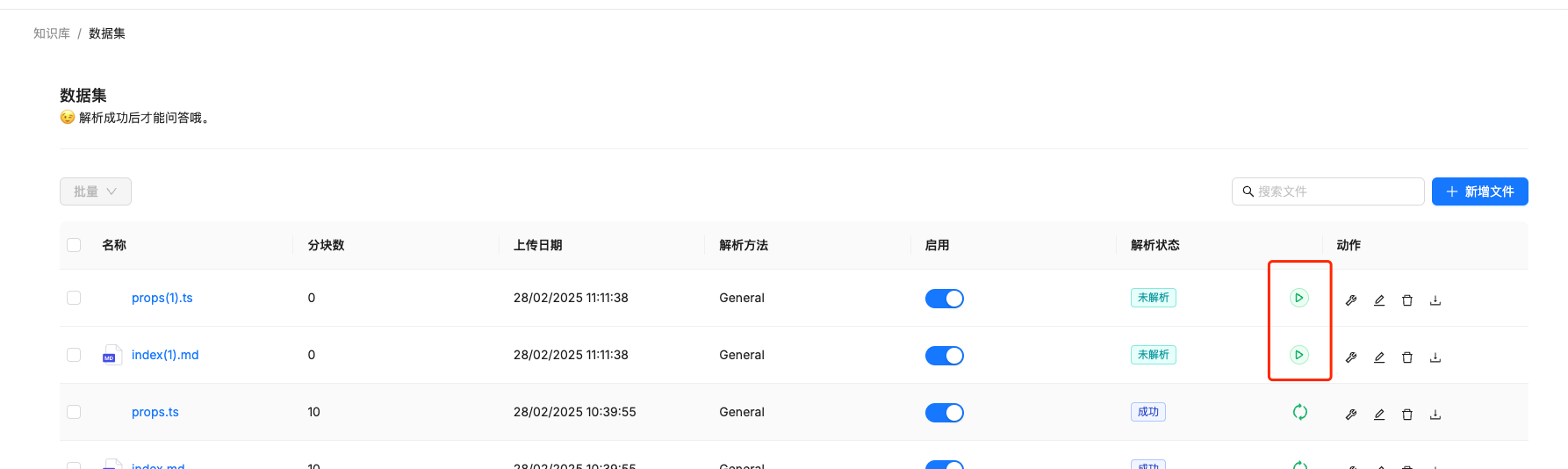The image size is (1568, 469).
Task: Click the 启用 column header
Action: pos(938,245)
